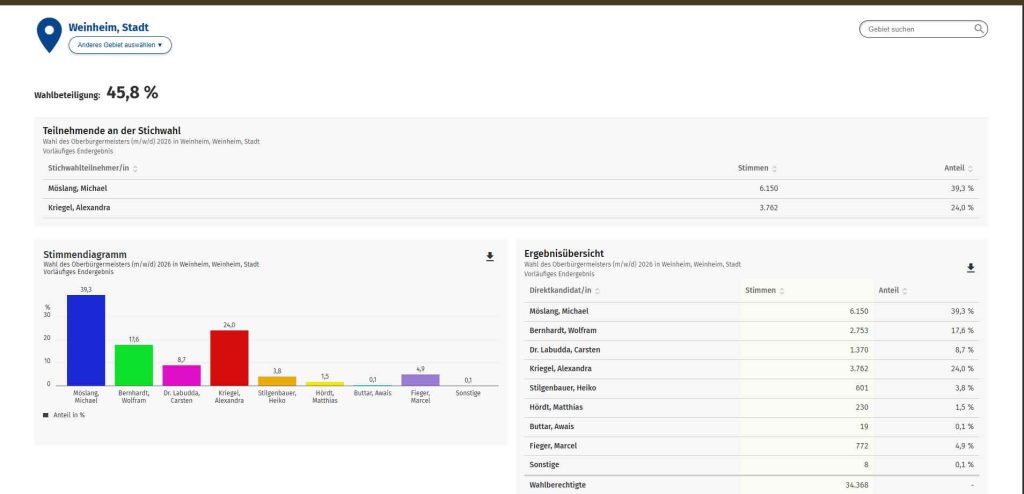The image size is (1024, 494).
Task: Download the Stimmendiagramm chart
Action: (490, 257)
